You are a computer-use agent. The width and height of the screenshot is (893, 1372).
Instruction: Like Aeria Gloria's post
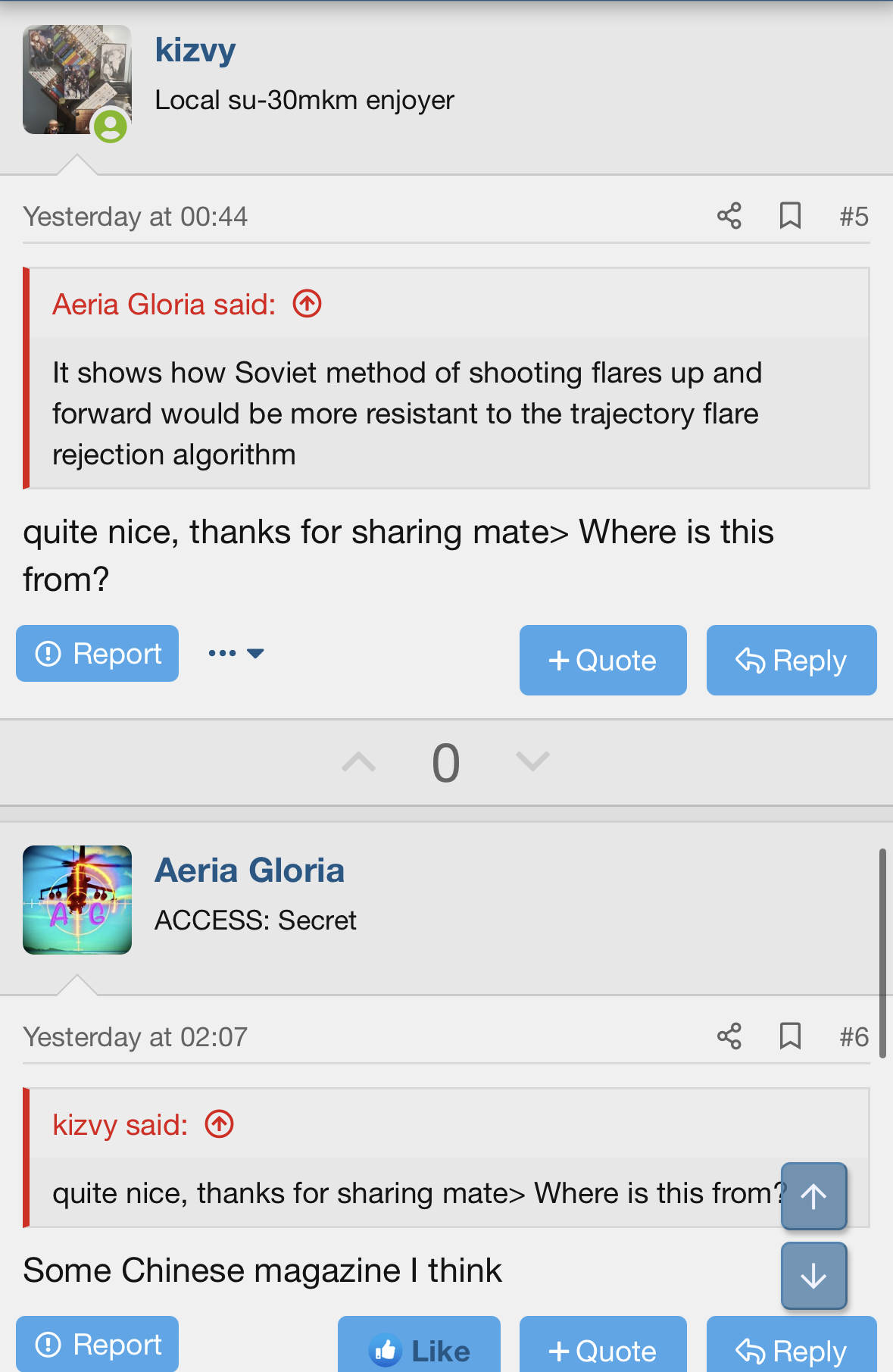point(419,1350)
